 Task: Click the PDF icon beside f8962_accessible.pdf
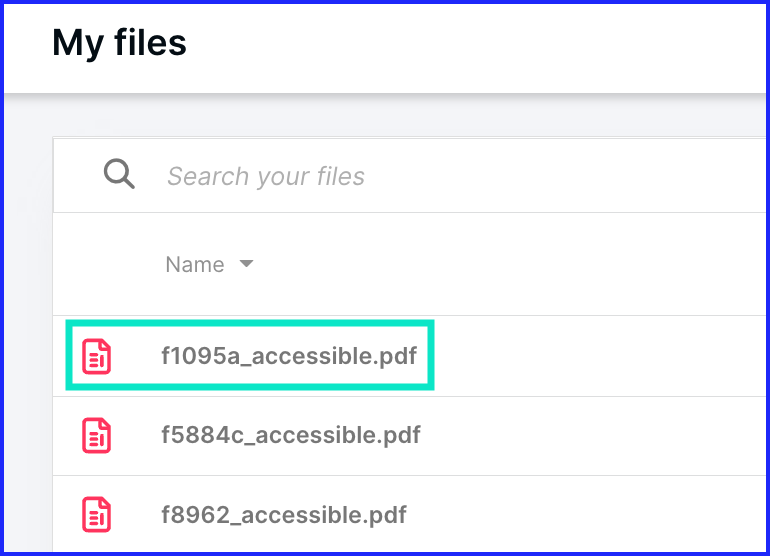coord(96,514)
